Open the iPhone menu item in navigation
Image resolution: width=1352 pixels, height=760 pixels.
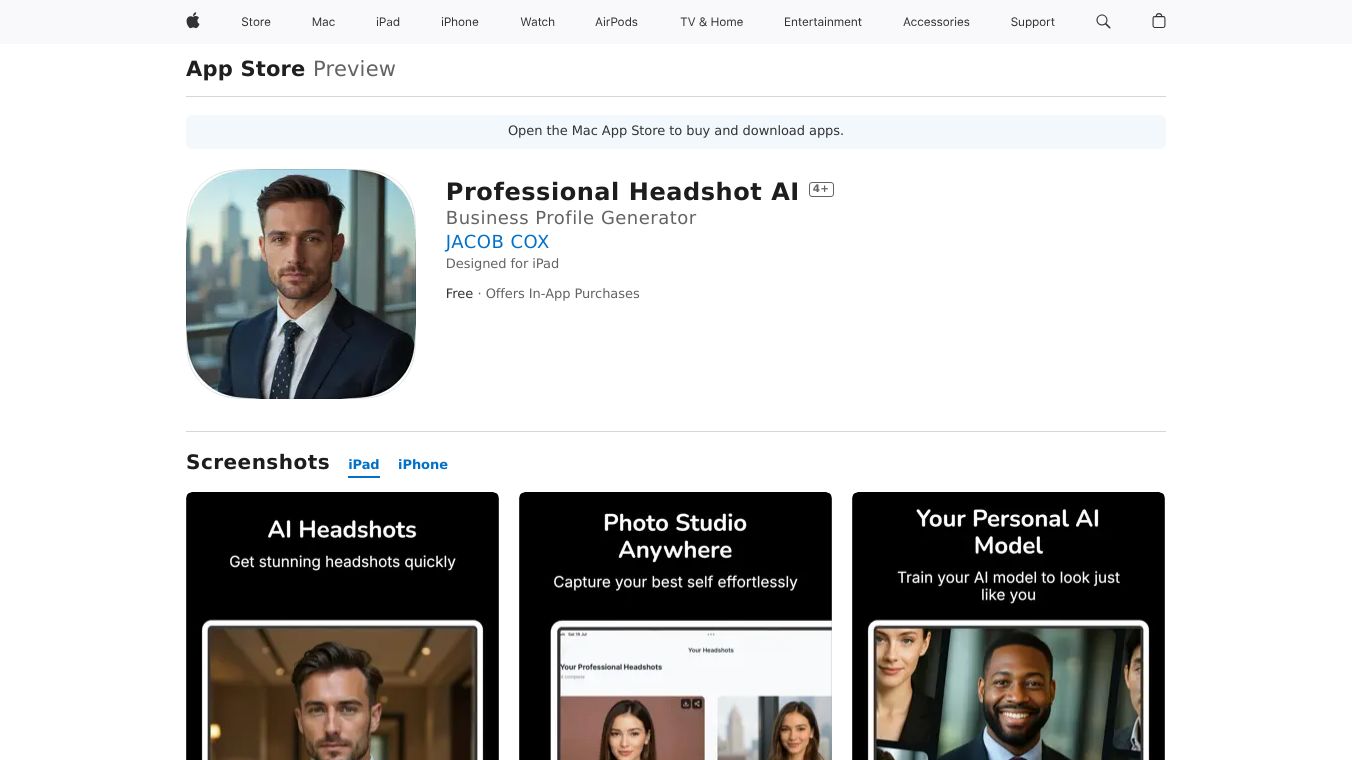tap(460, 22)
